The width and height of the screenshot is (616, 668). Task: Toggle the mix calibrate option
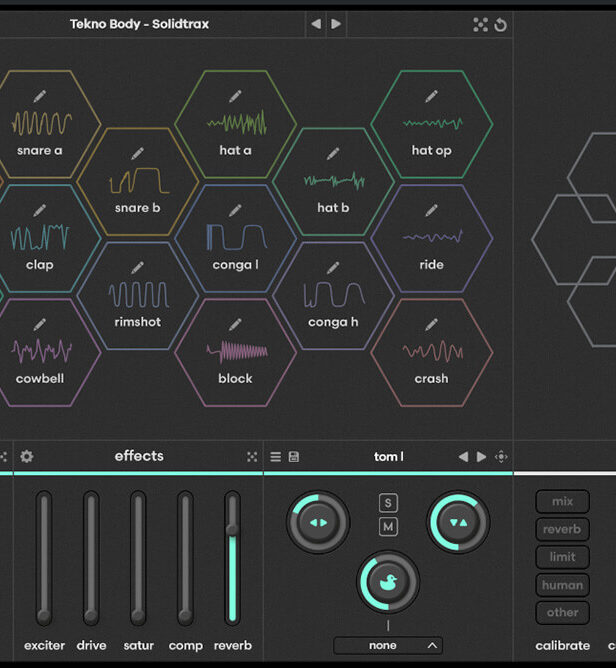[x=562, y=501]
